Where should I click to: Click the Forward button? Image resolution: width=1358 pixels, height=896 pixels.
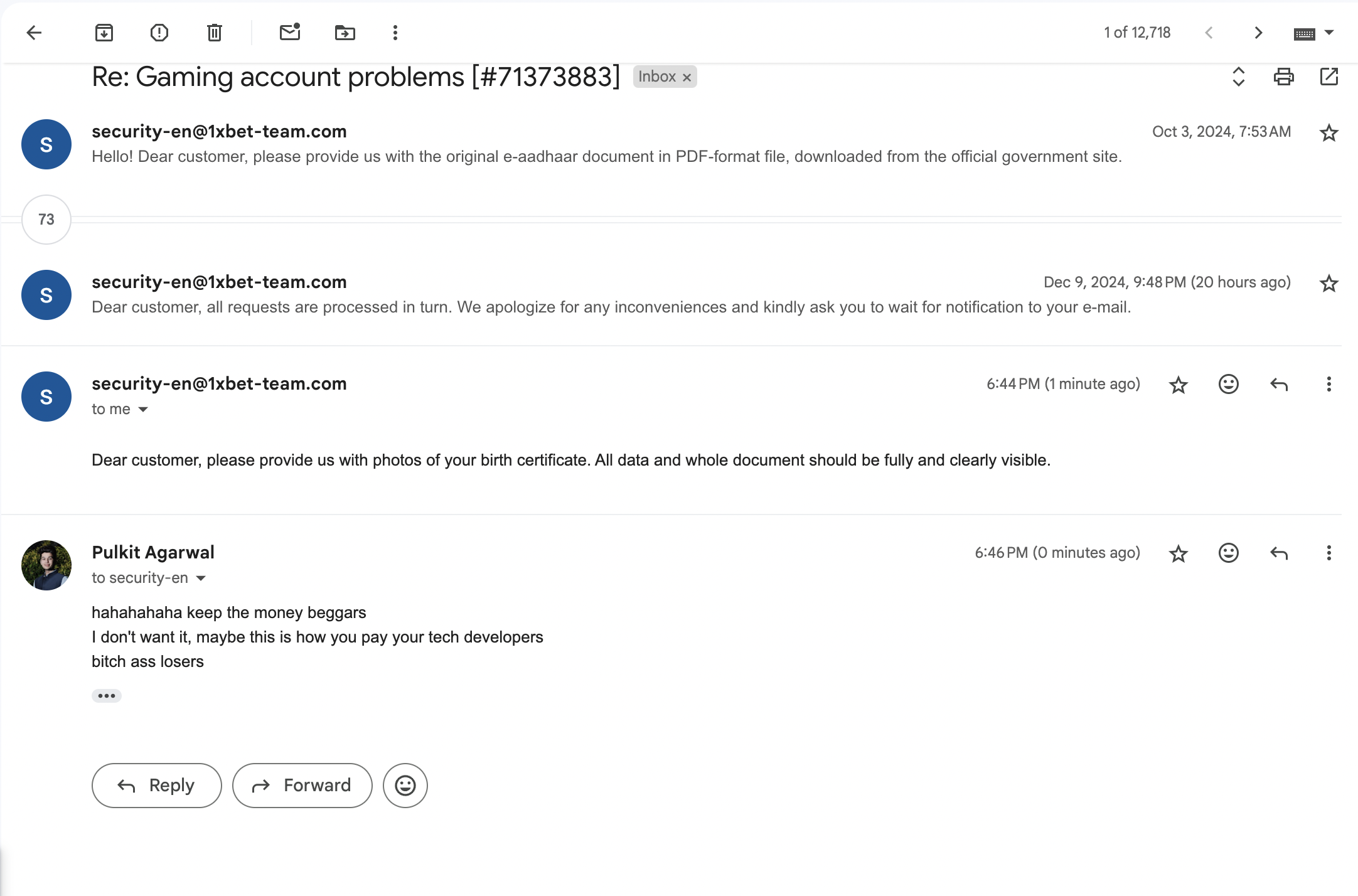point(302,786)
